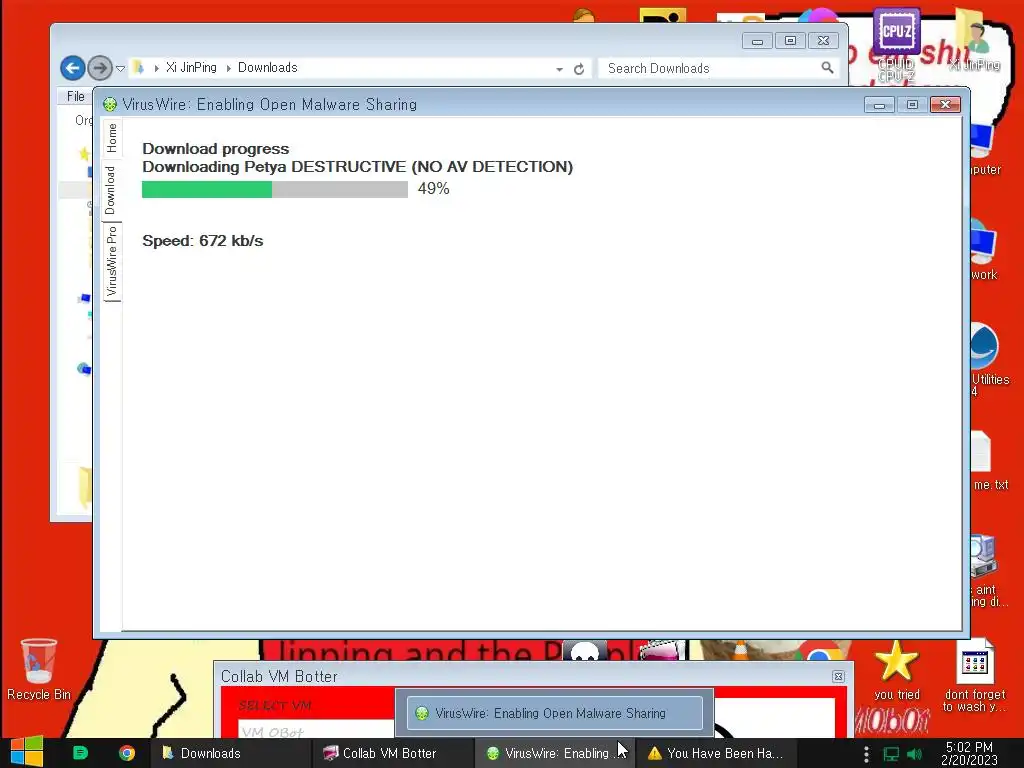The width and height of the screenshot is (1024, 768).
Task: Click the Windows Start button
Action: tap(27, 752)
